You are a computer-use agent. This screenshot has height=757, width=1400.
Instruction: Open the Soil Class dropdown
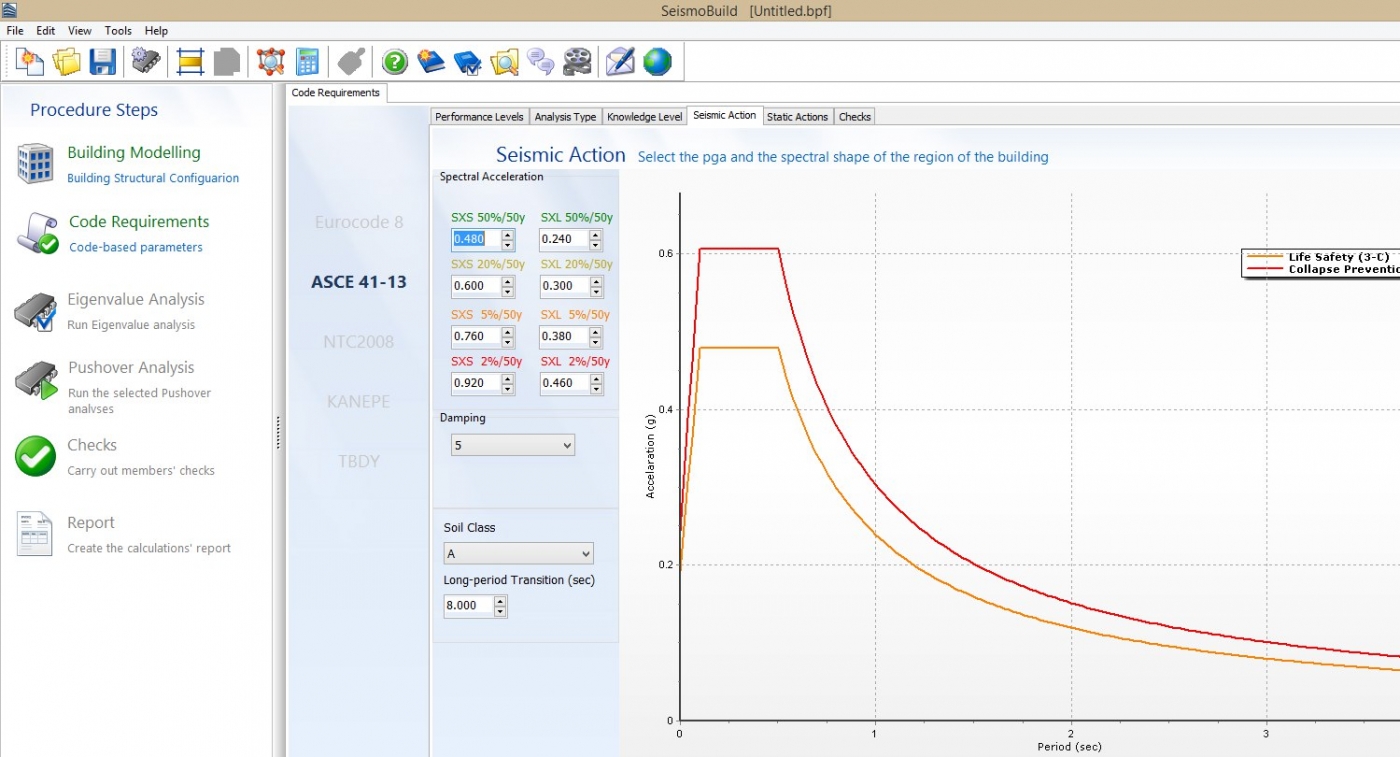pos(518,553)
